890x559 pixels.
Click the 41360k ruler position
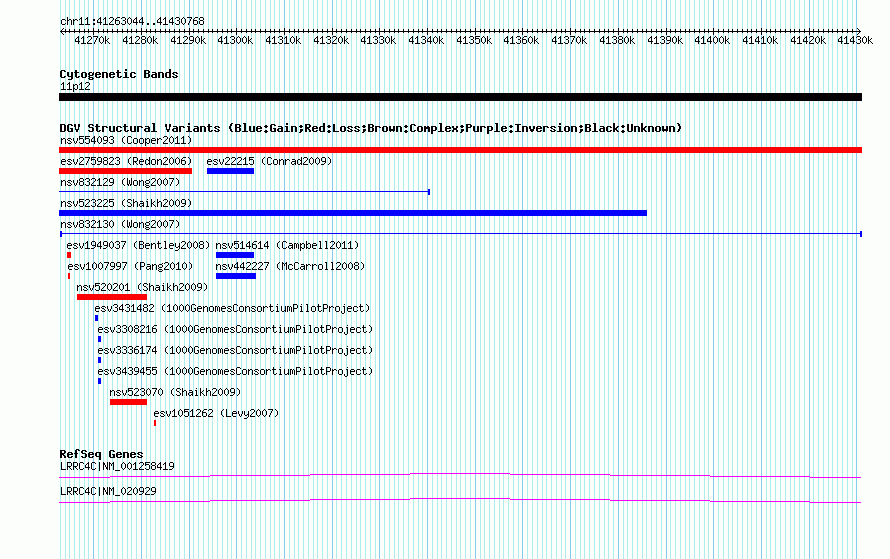(521, 40)
